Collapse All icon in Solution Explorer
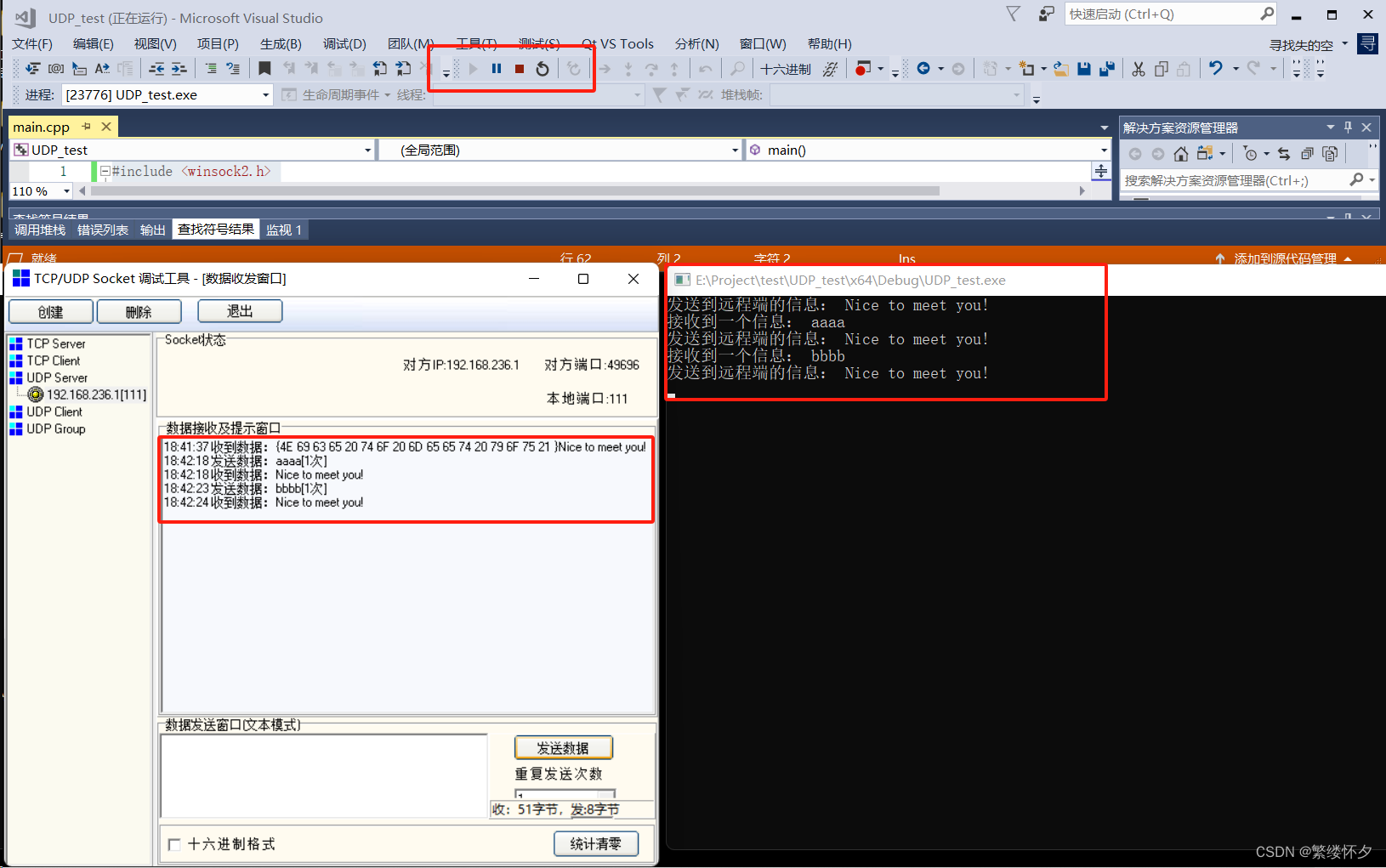This screenshot has height=868, width=1386. 1308,154
